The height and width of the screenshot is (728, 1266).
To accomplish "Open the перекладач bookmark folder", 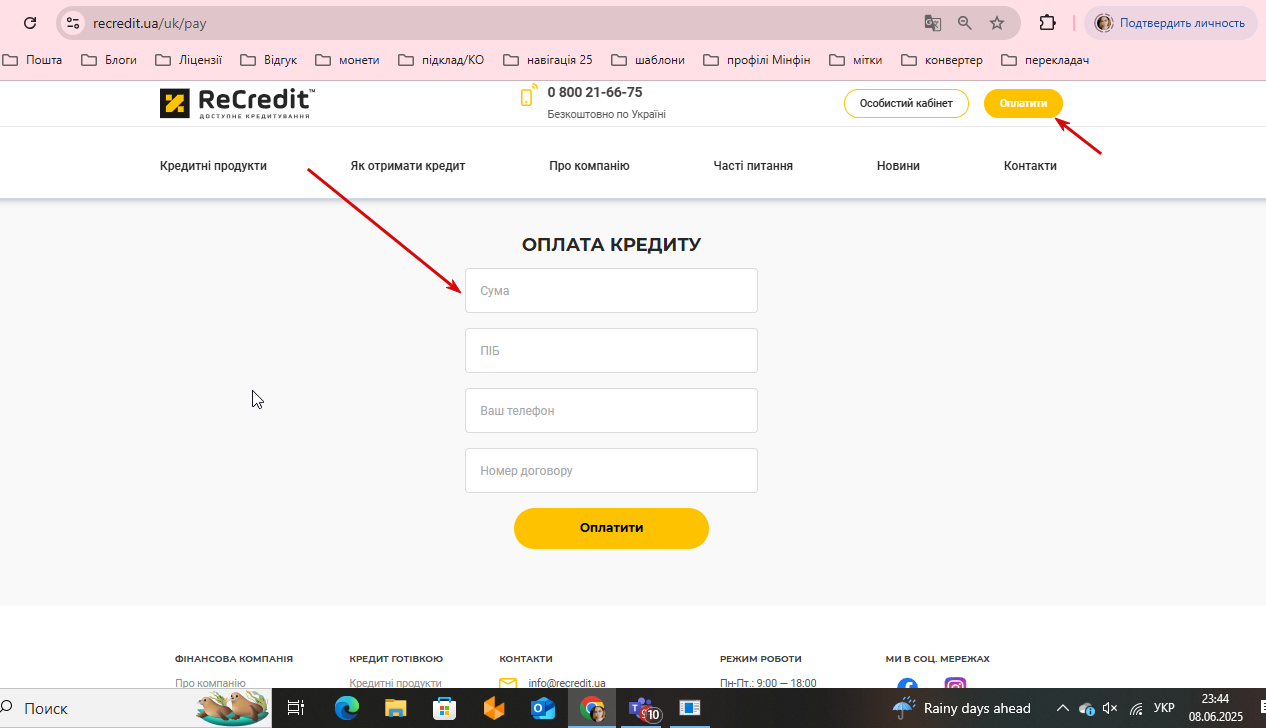I will [1045, 60].
